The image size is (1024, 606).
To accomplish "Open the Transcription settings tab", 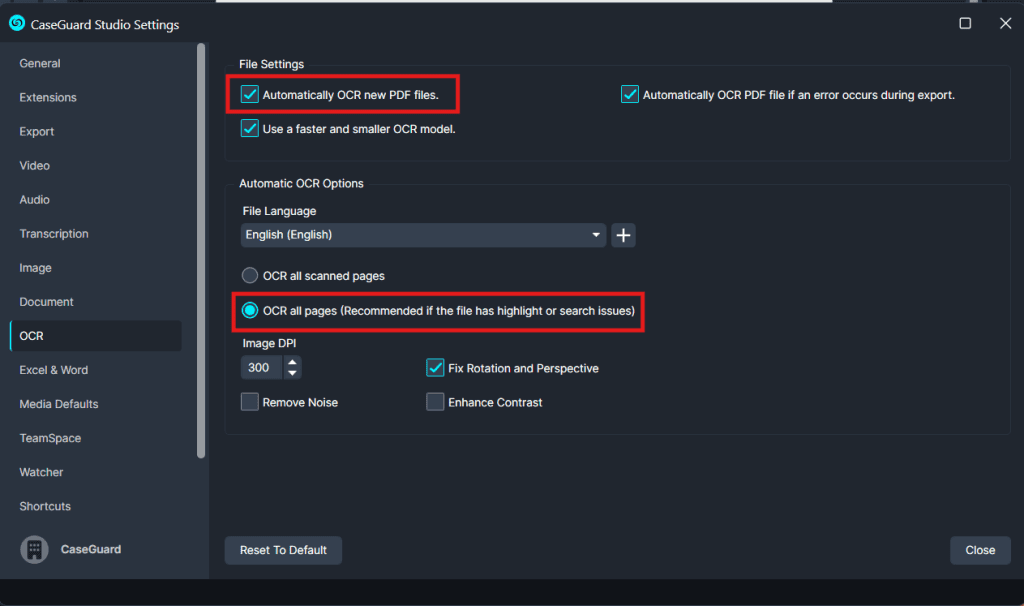I will (54, 234).
